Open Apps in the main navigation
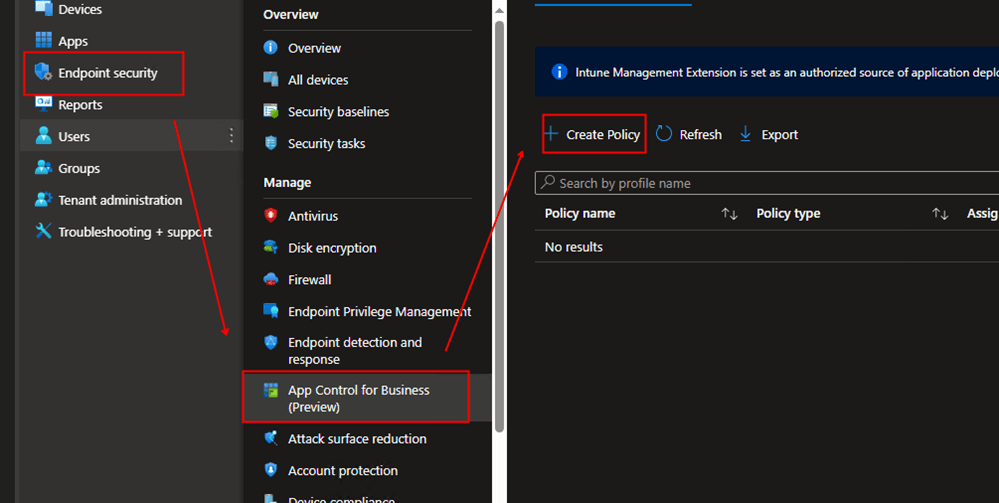 click(x=73, y=41)
